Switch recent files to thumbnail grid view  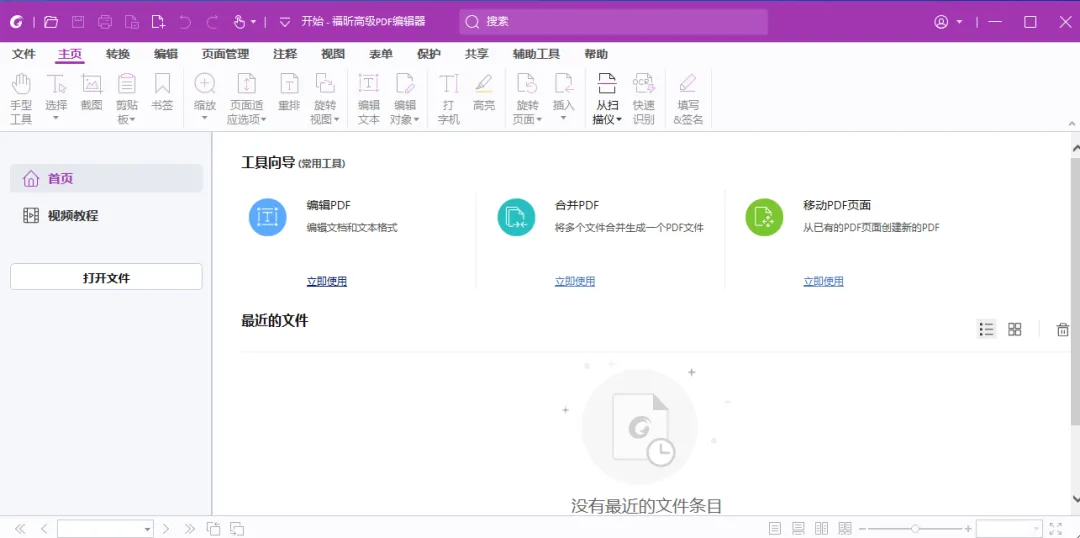pyautogui.click(x=1015, y=329)
